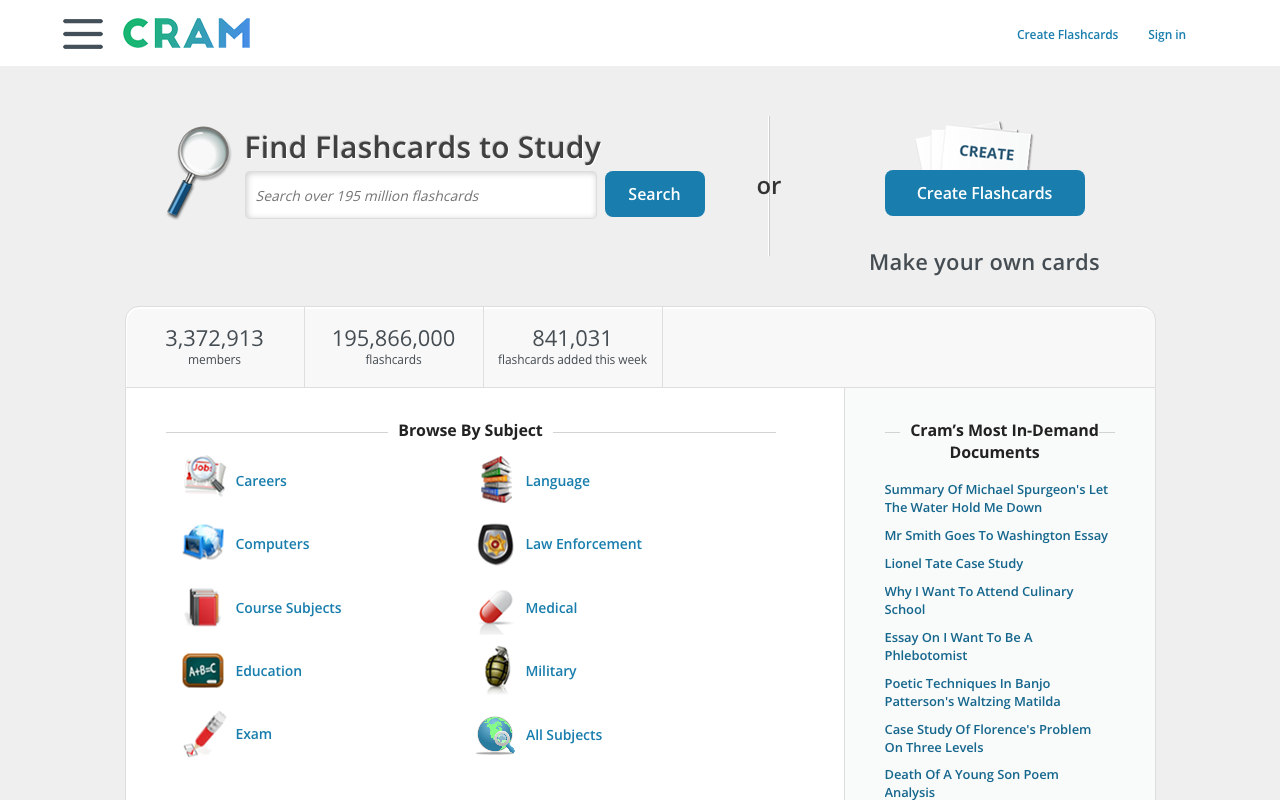Screen dimensions: 1280x800
Task: Click the Cram logo
Action: pos(186,33)
